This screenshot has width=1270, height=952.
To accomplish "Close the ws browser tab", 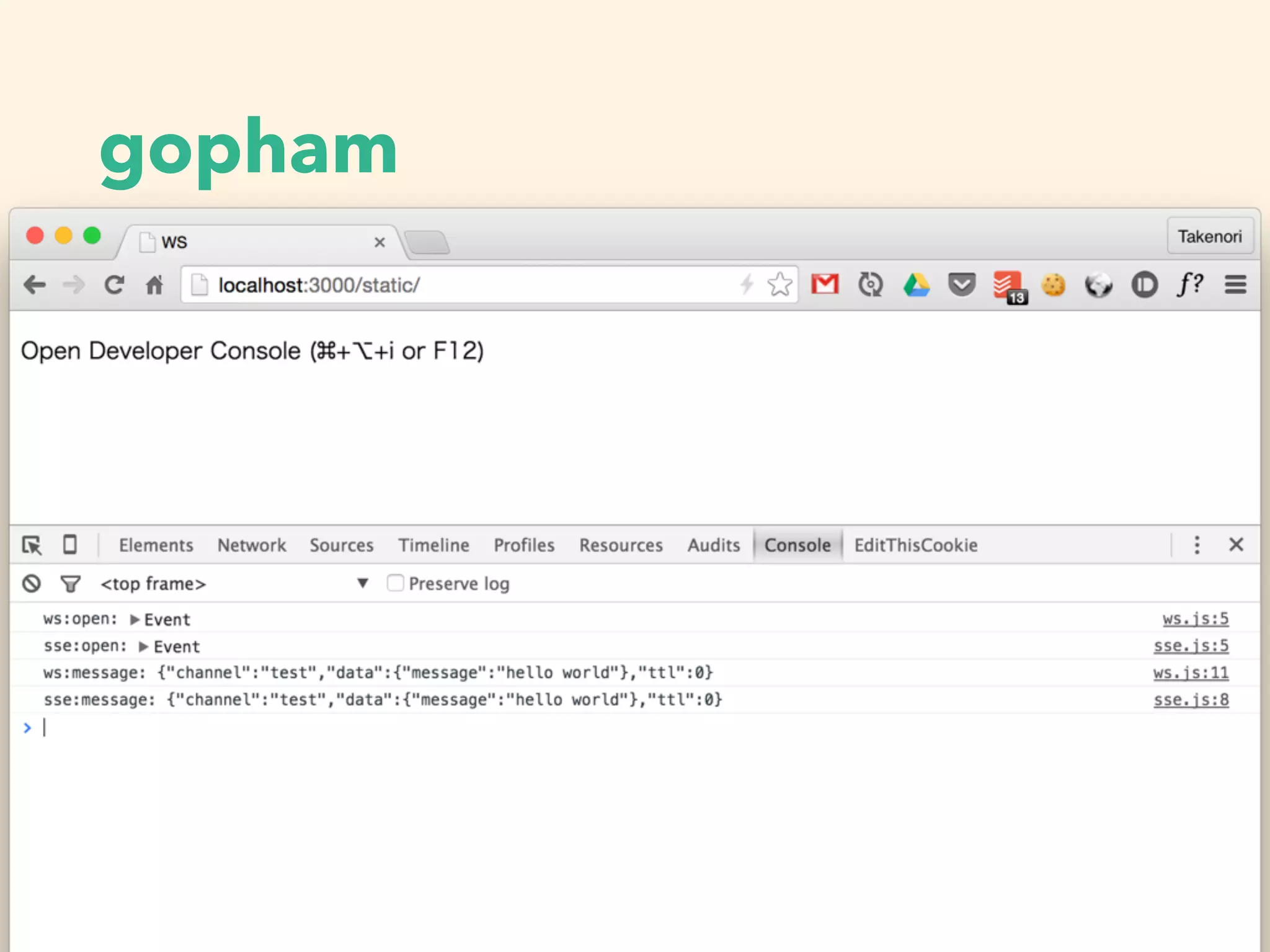I will [x=380, y=242].
